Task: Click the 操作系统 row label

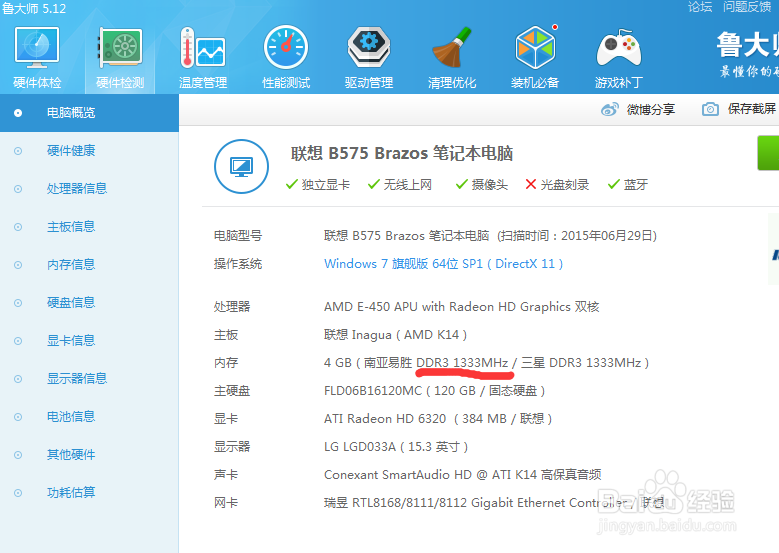Action: [x=237, y=264]
